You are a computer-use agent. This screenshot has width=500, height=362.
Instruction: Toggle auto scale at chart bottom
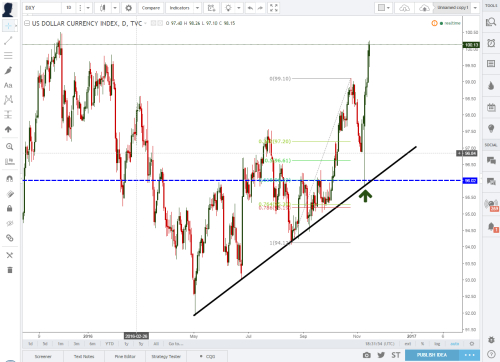click(x=455, y=344)
